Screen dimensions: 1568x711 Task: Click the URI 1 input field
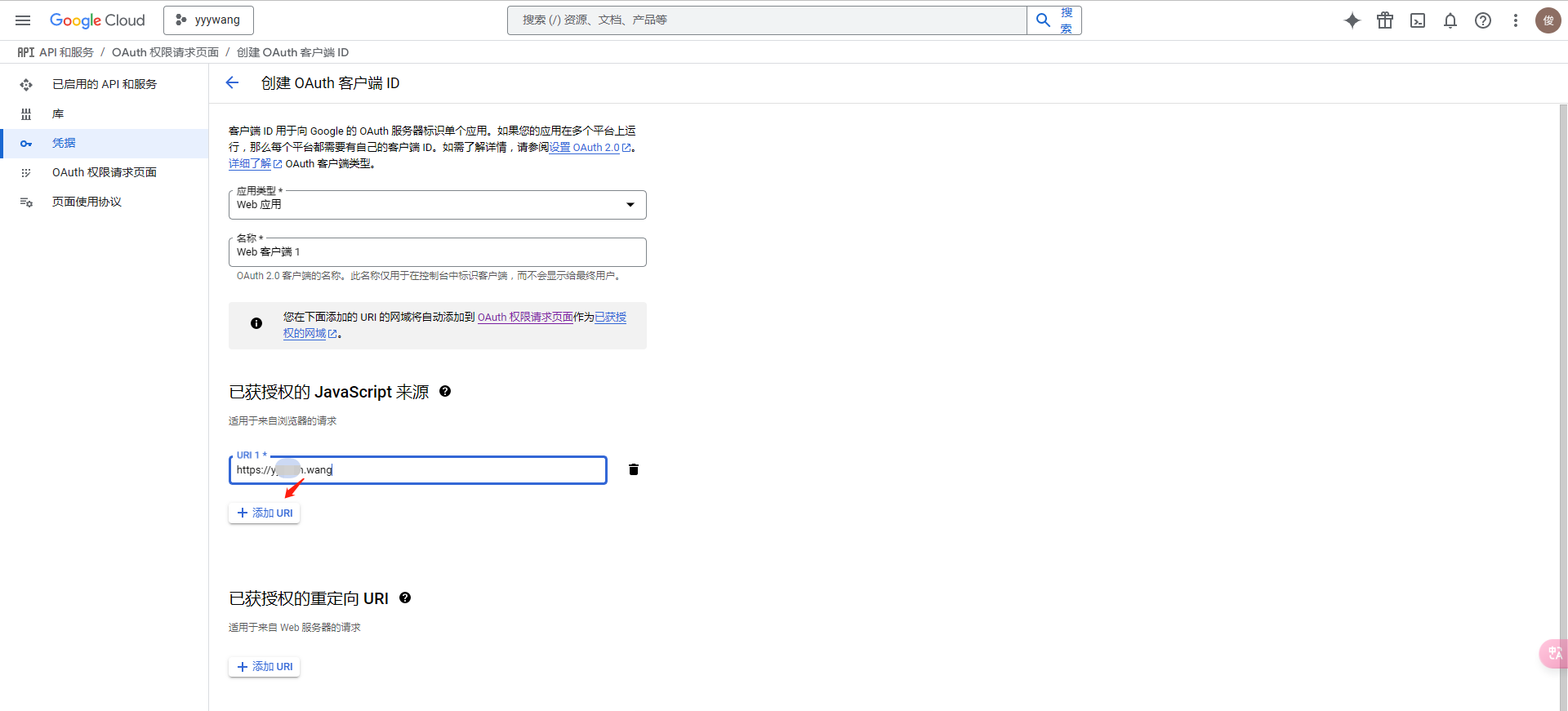click(418, 470)
